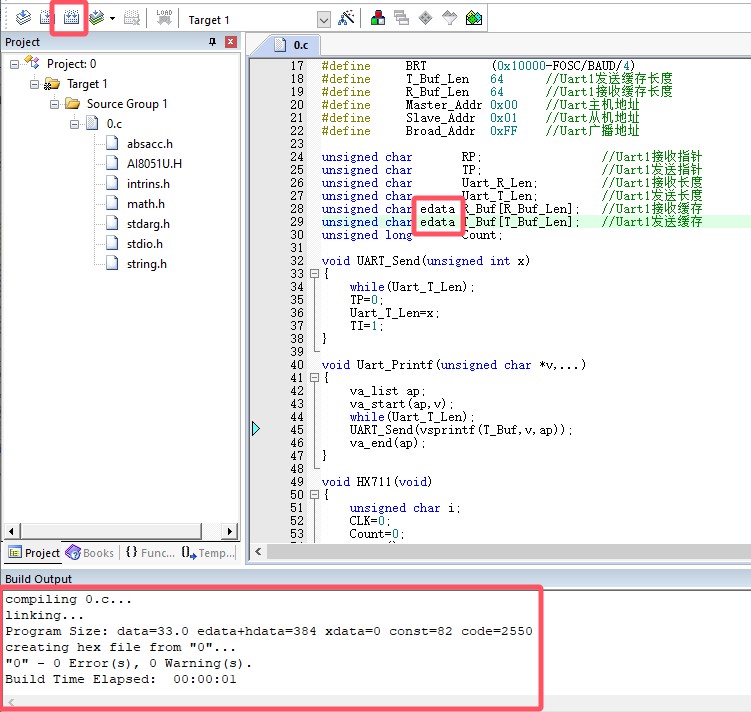Open intrins.h header in tree
751x712 pixels.
coord(148,184)
